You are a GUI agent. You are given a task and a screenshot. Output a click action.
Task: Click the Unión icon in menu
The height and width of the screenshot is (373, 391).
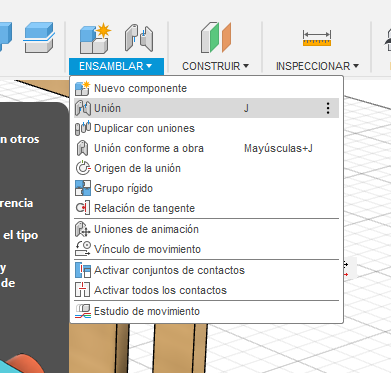coord(82,108)
